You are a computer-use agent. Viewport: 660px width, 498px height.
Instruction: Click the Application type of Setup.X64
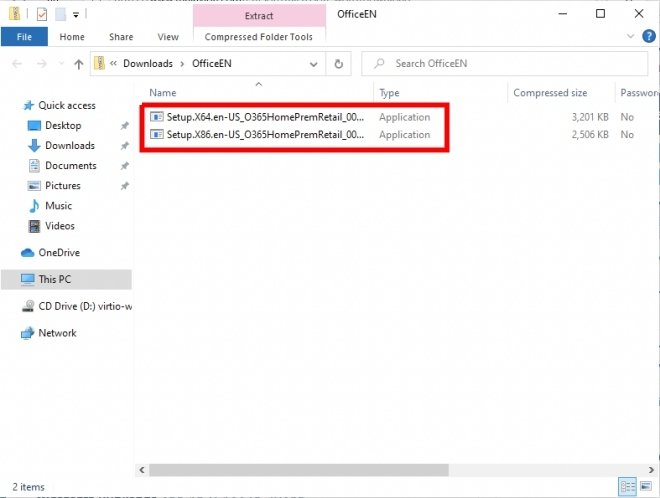pyautogui.click(x=405, y=117)
